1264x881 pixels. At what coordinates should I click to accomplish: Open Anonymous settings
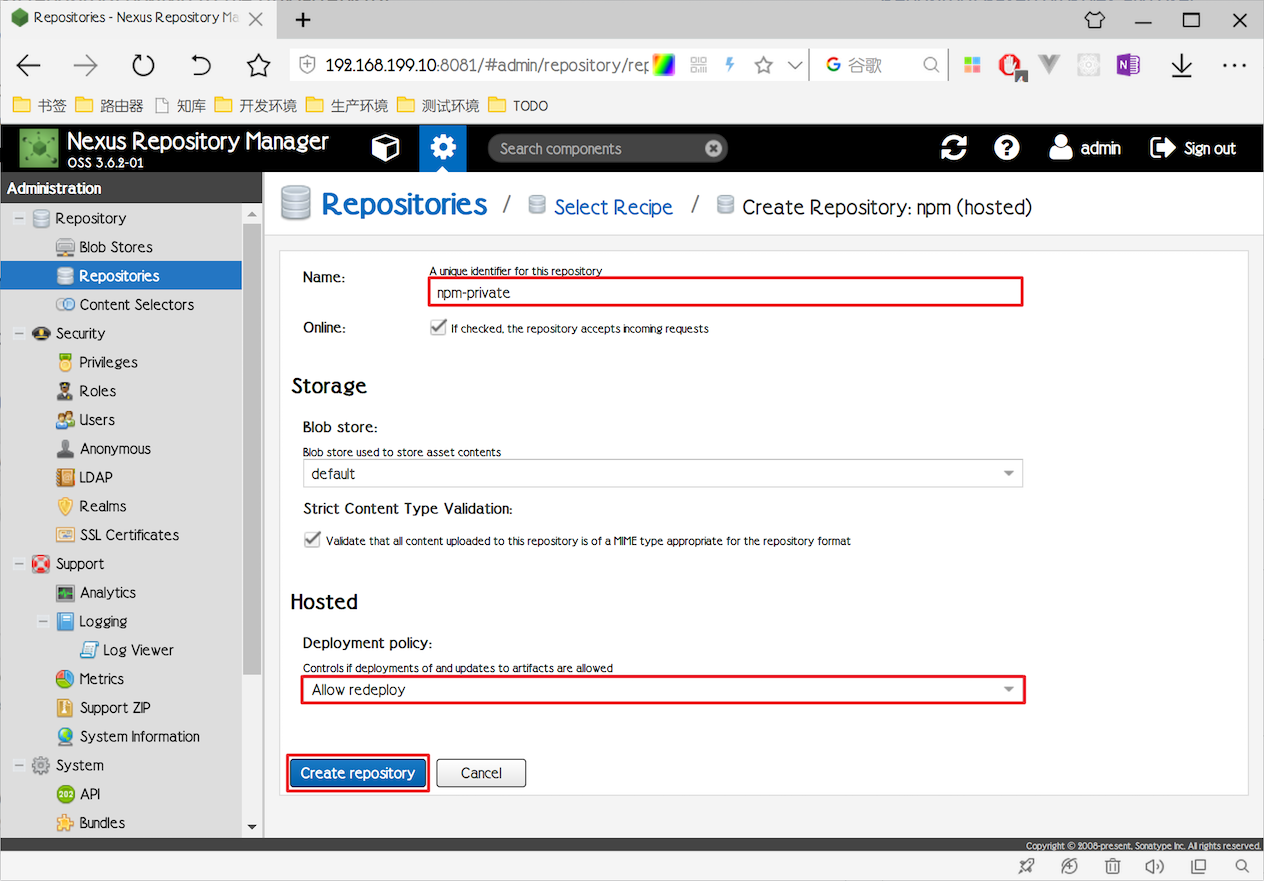coord(115,449)
